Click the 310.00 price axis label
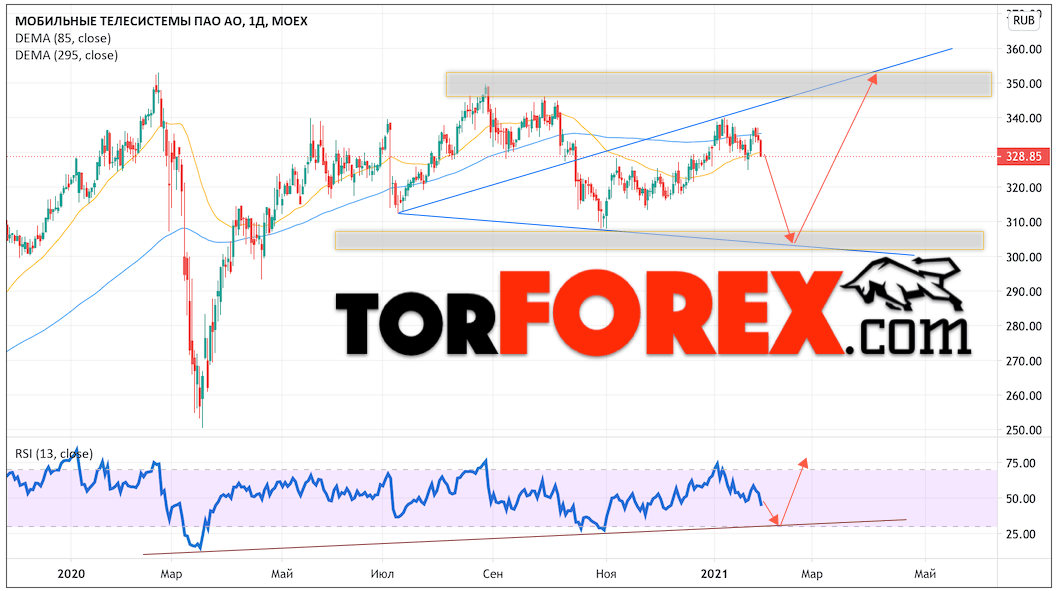 [1024, 222]
